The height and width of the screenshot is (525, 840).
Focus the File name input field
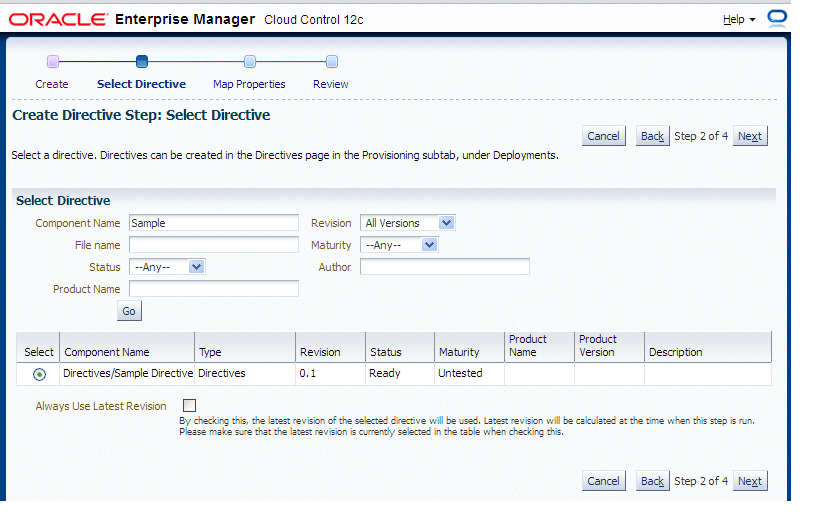[214, 245]
